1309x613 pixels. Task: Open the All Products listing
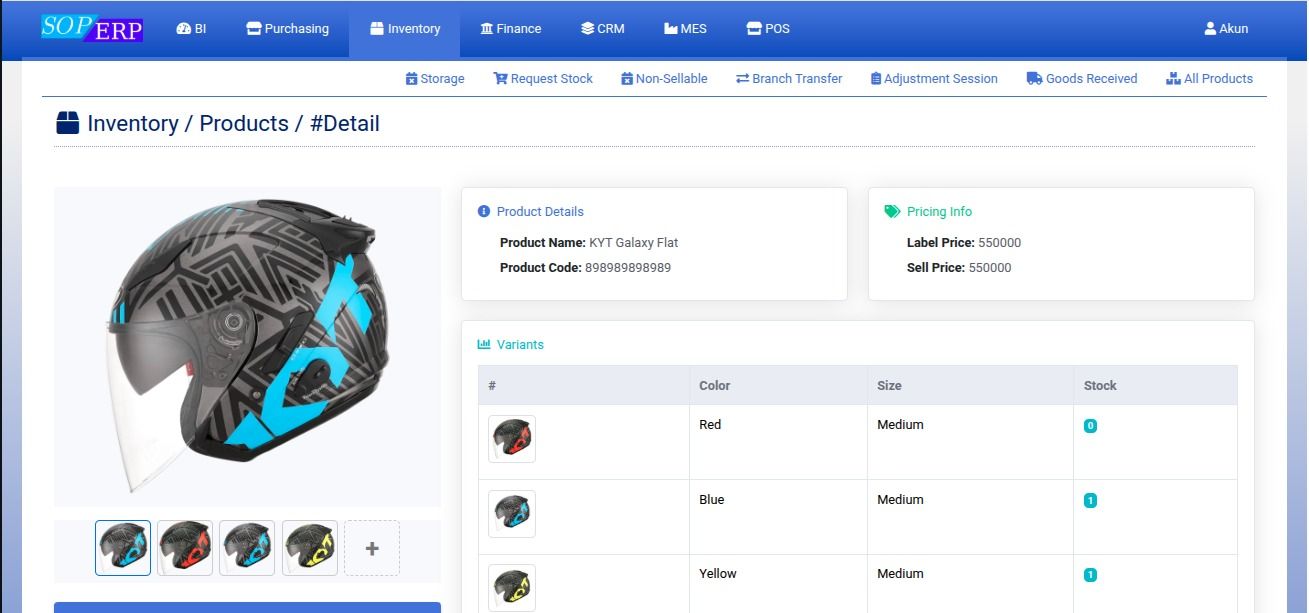(1173, 78)
